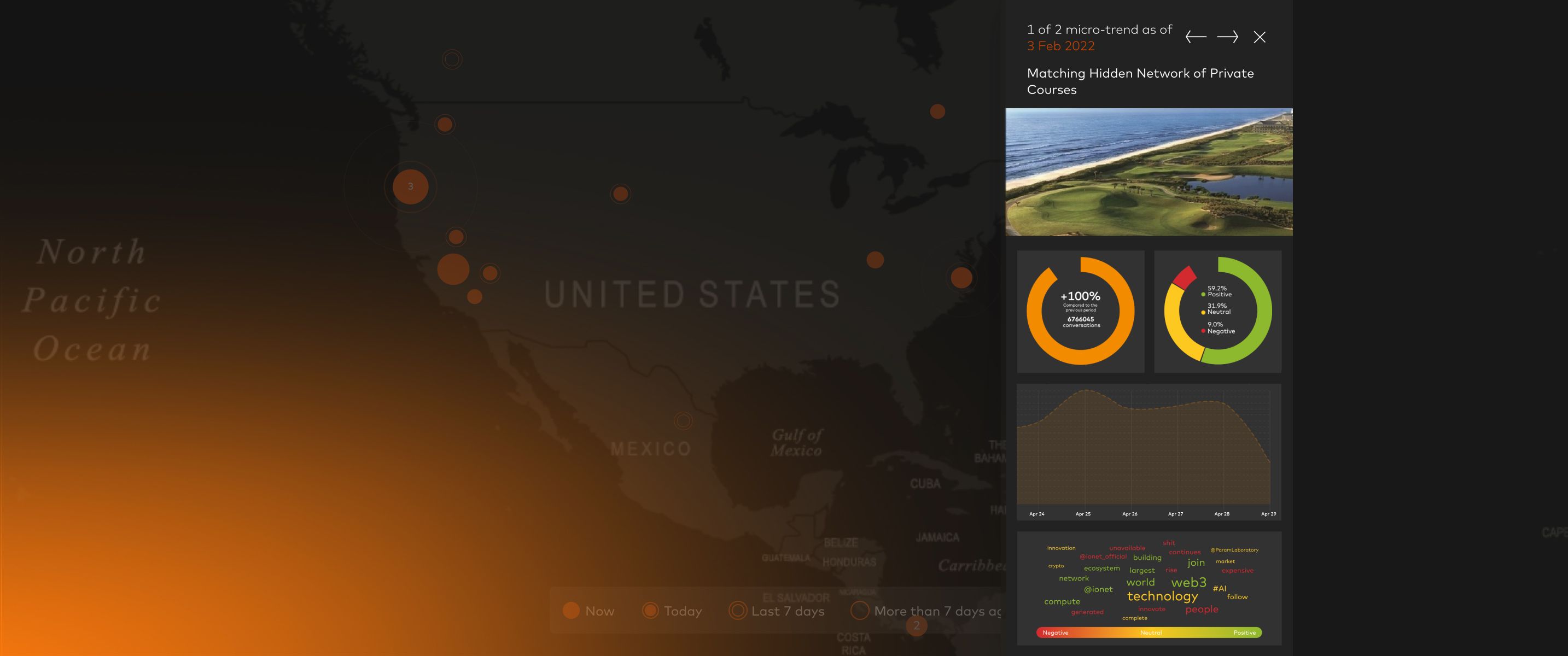Click the Negative to Positive sentiment gradient bar

click(1149, 633)
